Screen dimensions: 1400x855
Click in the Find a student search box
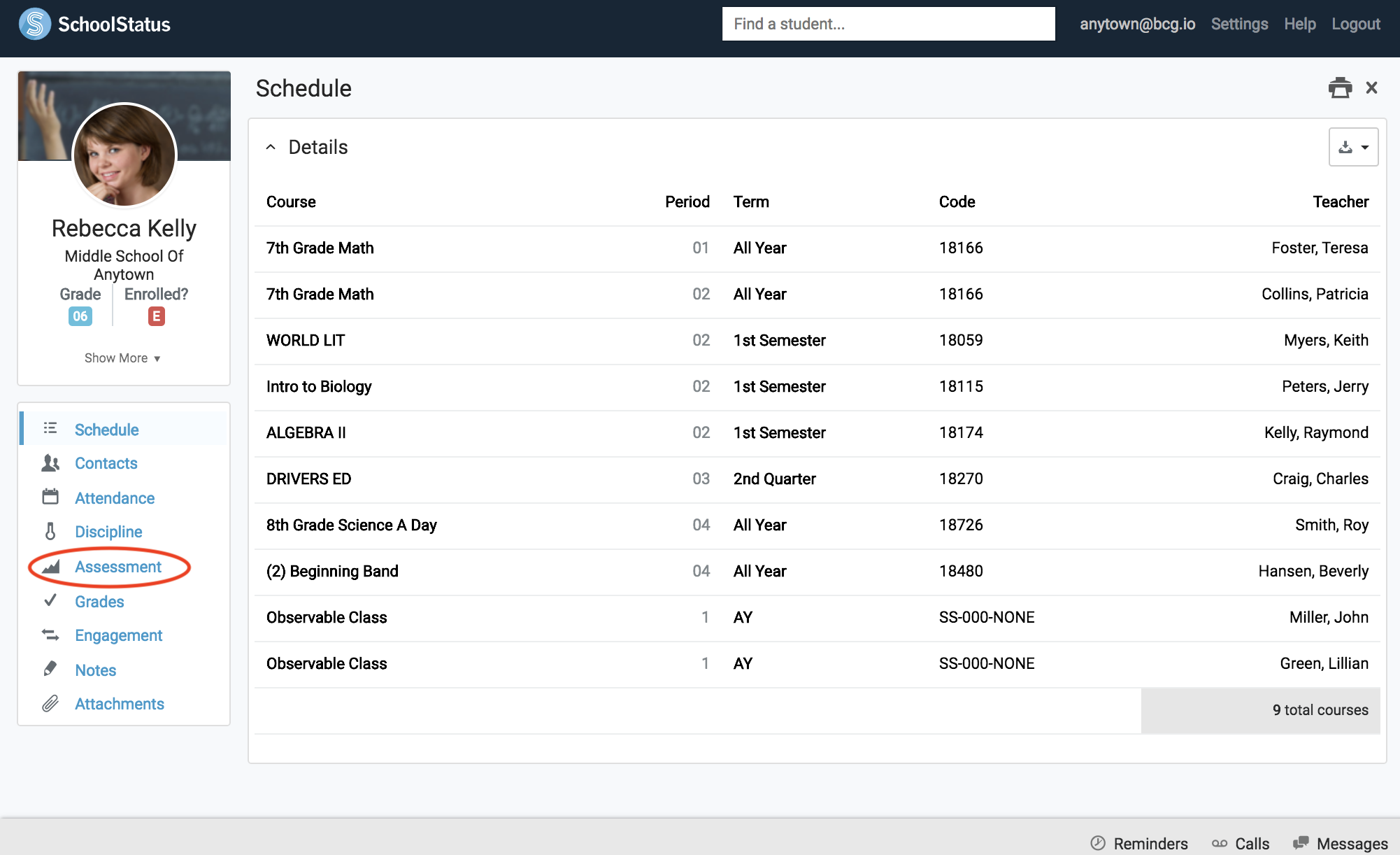888,24
